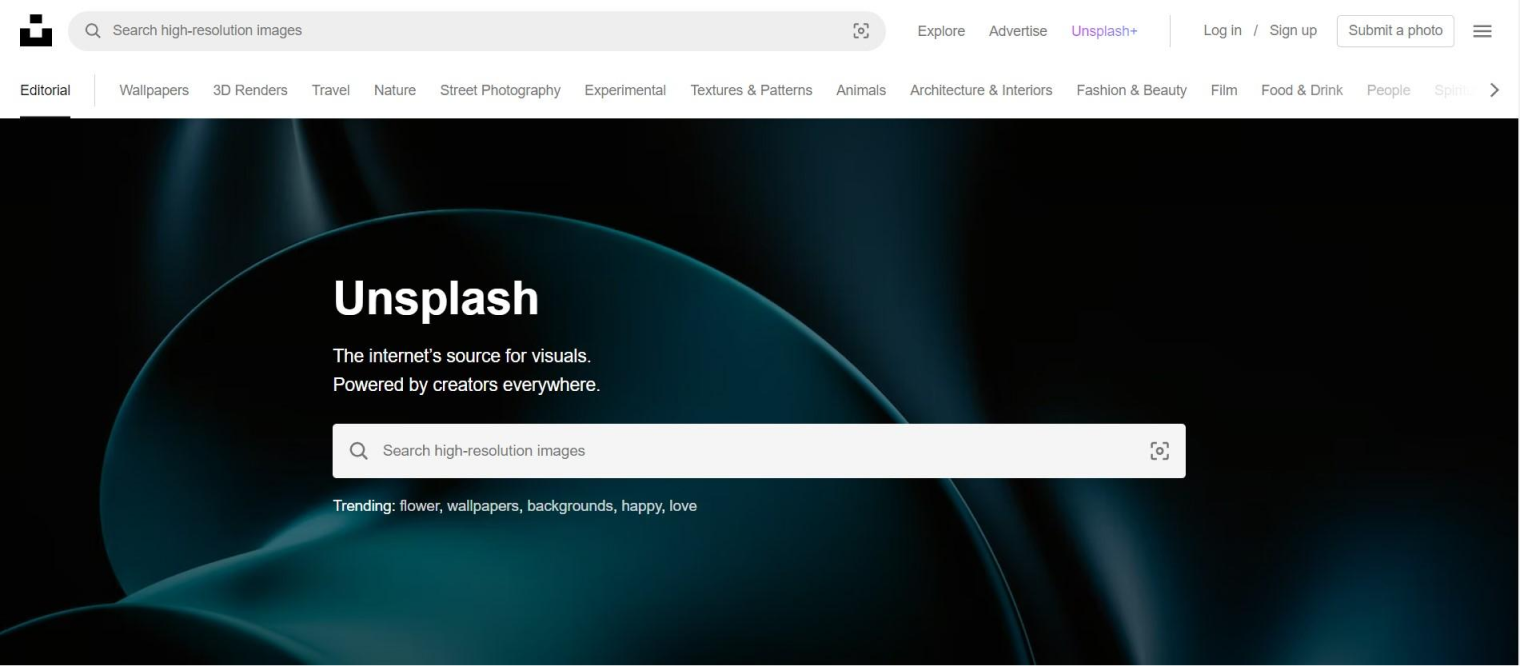Select the Animals category tab
The image size is (1520, 666).
coord(861,90)
